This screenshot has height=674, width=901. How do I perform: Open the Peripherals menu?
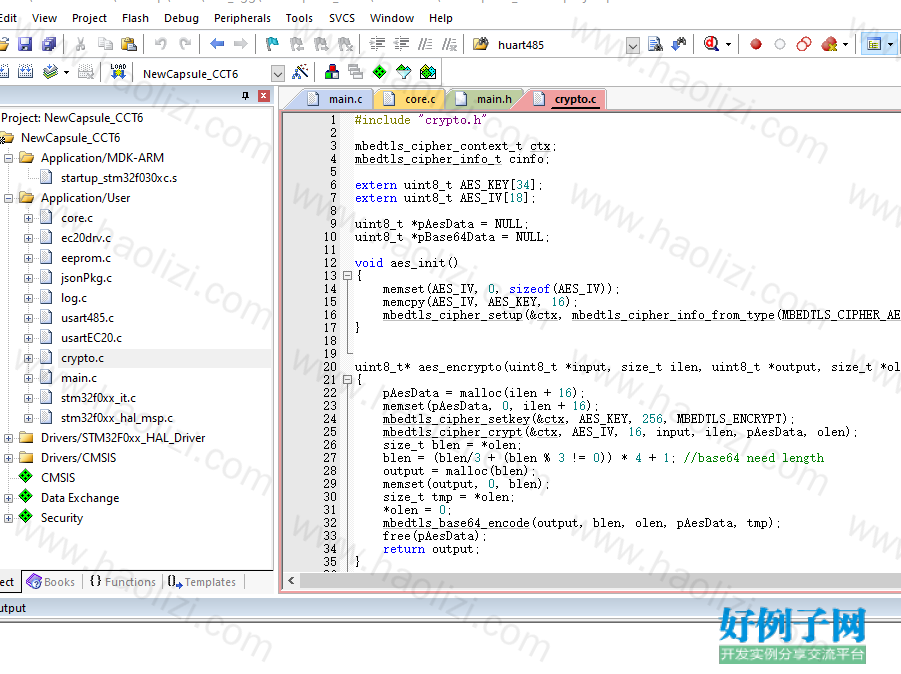242,18
